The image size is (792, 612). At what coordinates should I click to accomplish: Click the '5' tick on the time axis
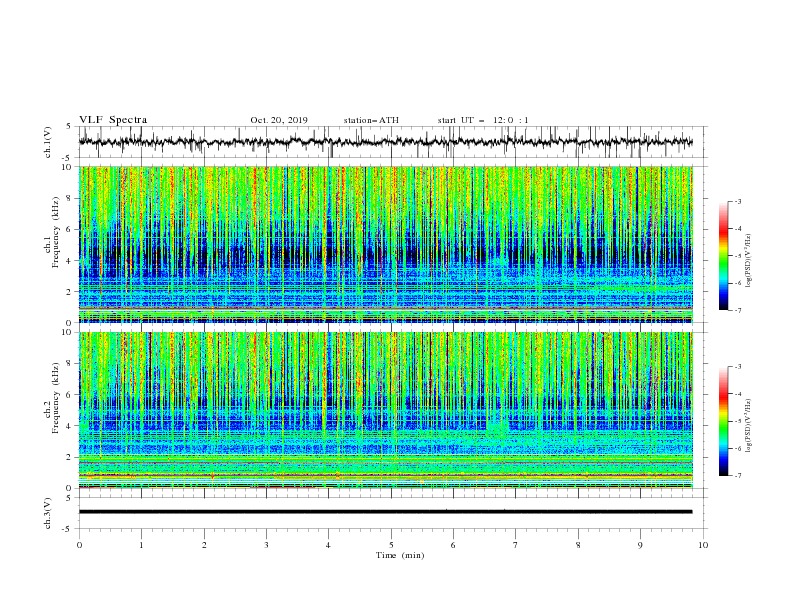tap(391, 545)
